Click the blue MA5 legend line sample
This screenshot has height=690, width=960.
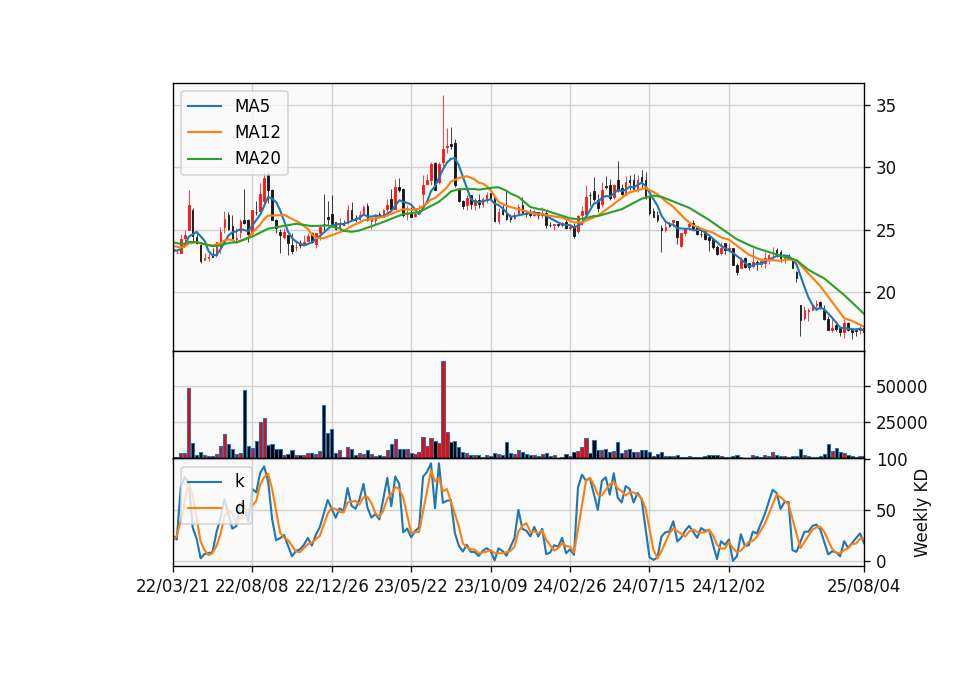[x=204, y=106]
